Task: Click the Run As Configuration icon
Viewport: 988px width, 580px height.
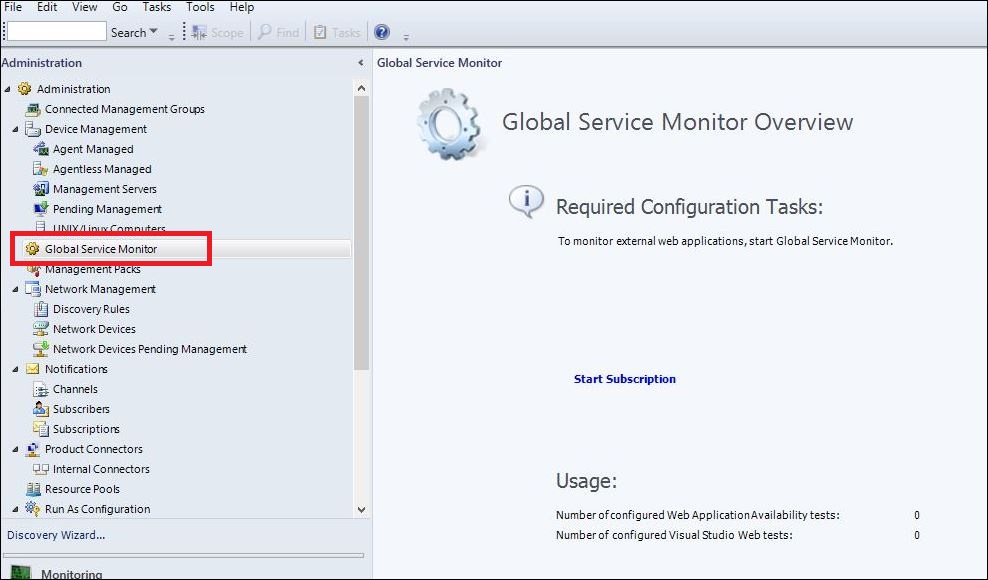Action: coord(33,508)
